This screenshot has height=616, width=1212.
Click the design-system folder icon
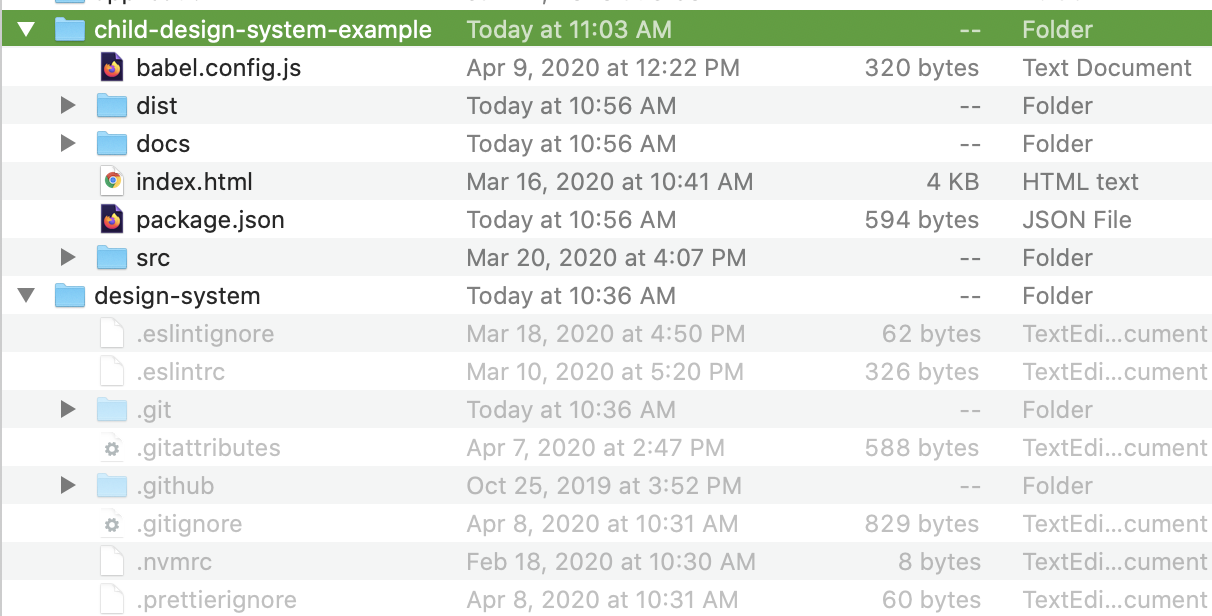pyautogui.click(x=69, y=296)
